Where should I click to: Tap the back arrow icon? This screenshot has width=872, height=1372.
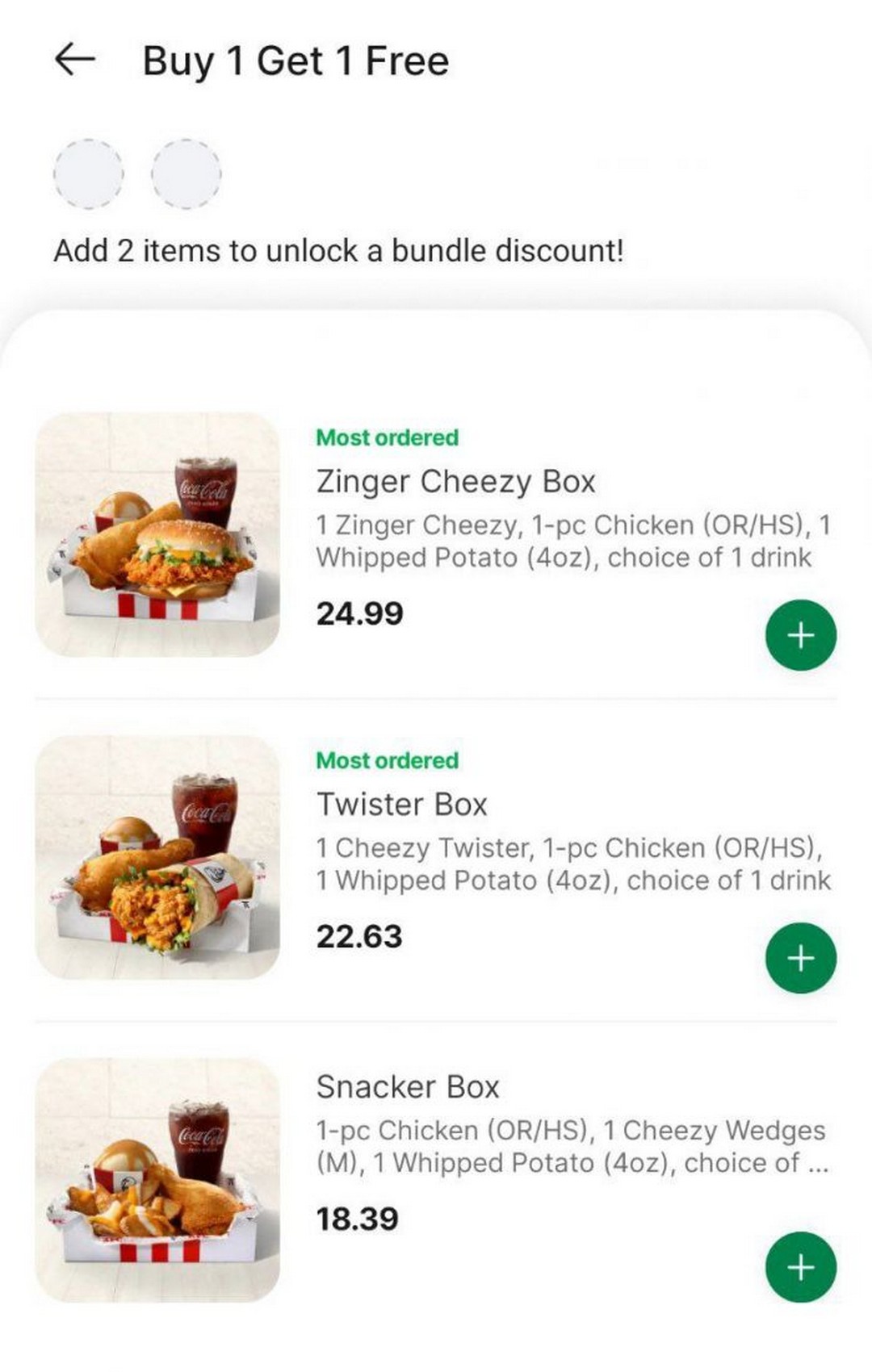coord(75,60)
